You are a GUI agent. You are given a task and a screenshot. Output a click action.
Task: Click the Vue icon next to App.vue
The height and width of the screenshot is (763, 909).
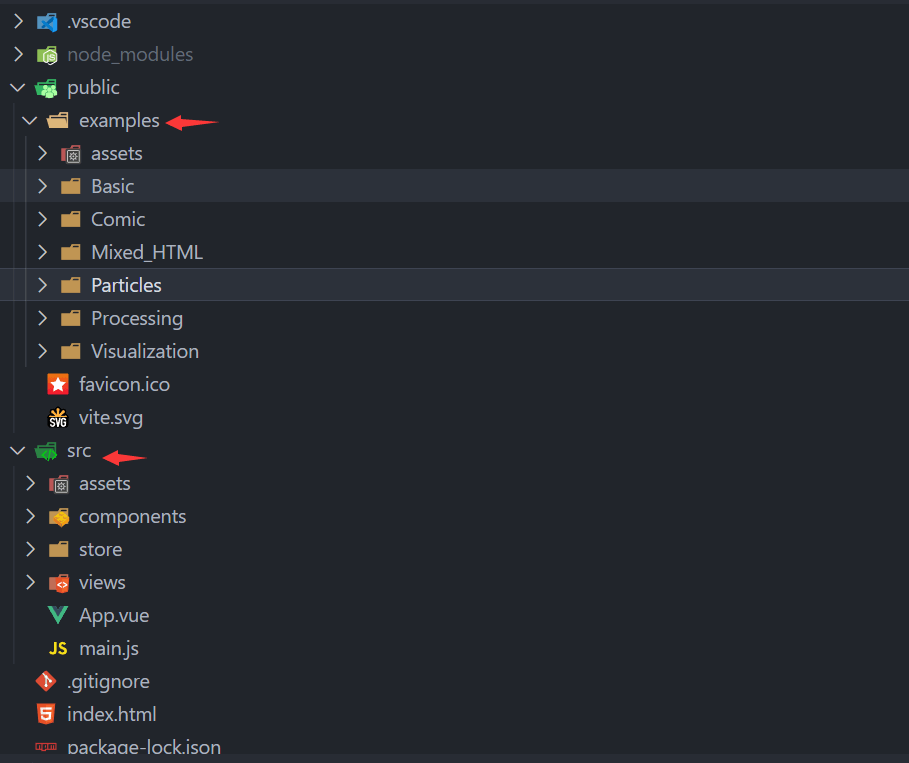(58, 615)
